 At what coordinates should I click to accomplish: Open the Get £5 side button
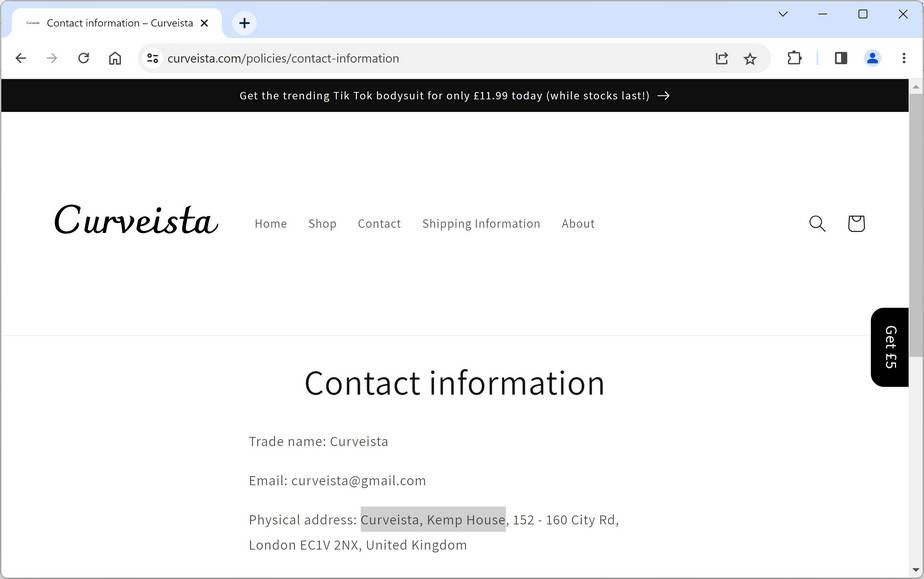889,347
